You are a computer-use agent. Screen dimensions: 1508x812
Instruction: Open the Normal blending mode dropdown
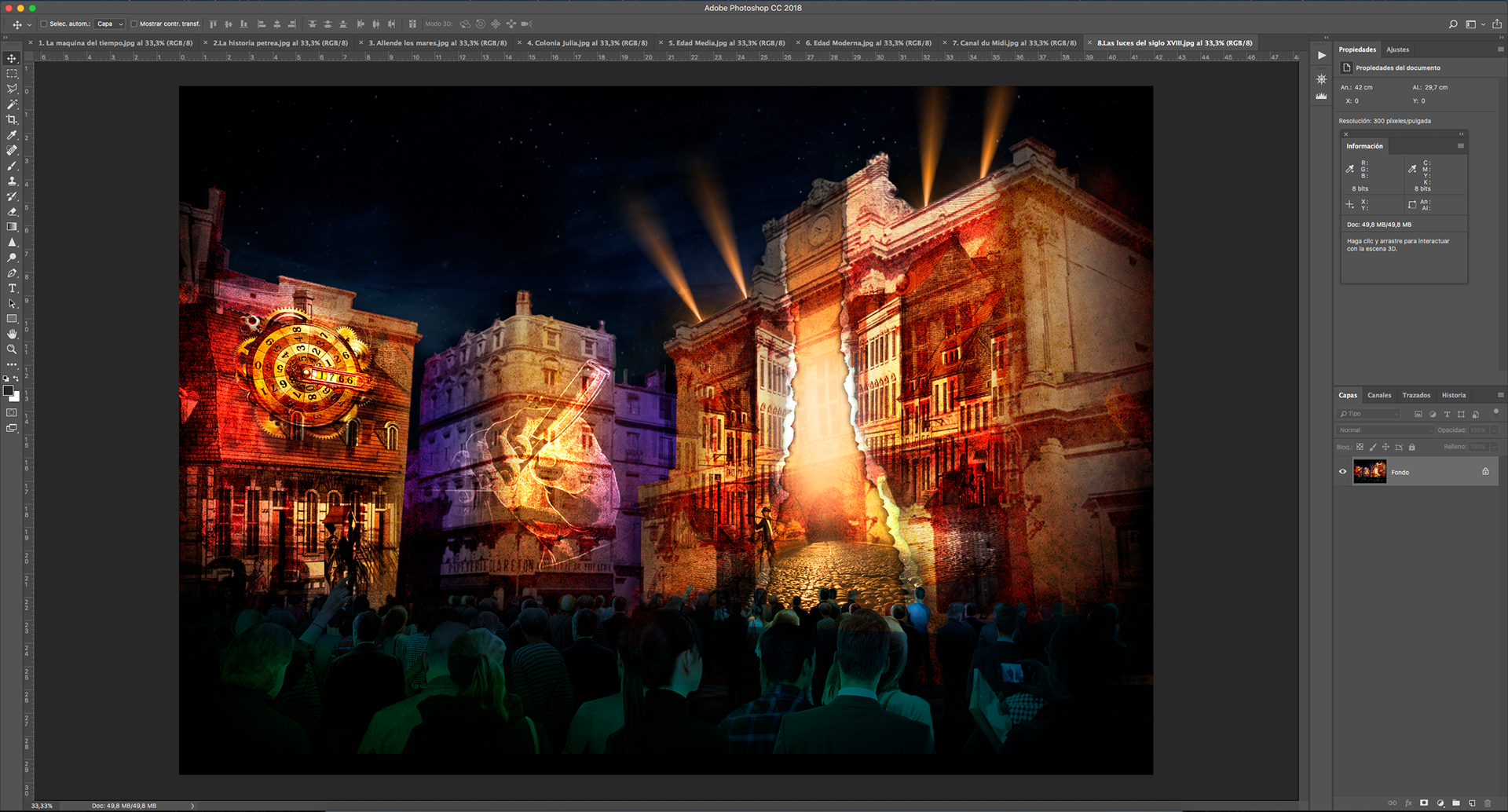[1385, 430]
